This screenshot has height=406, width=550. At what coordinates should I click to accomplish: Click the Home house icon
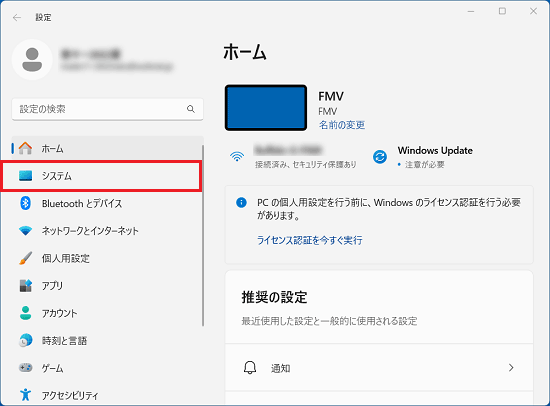[25, 148]
